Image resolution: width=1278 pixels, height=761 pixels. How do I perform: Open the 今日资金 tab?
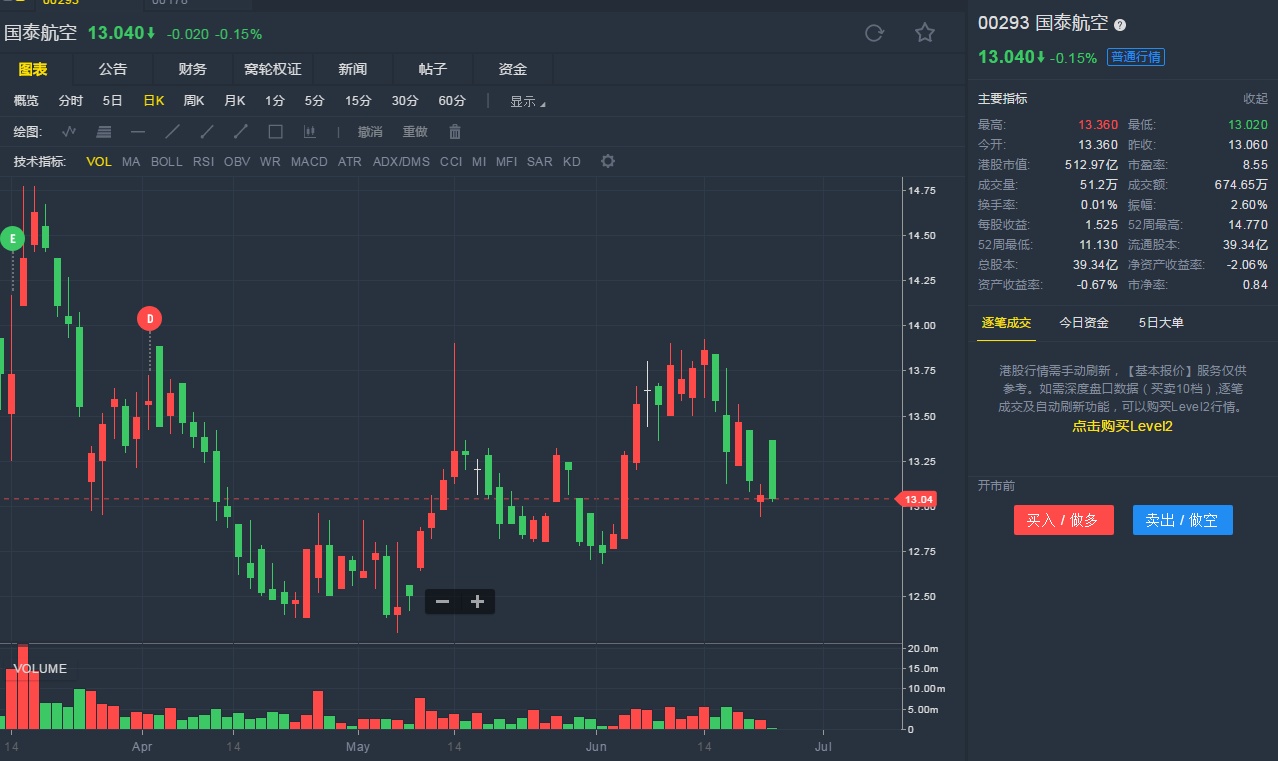(1084, 322)
